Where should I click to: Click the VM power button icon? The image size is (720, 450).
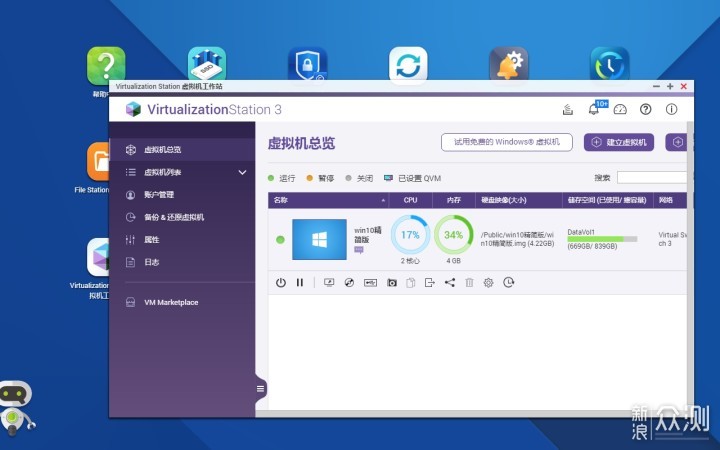(x=281, y=283)
